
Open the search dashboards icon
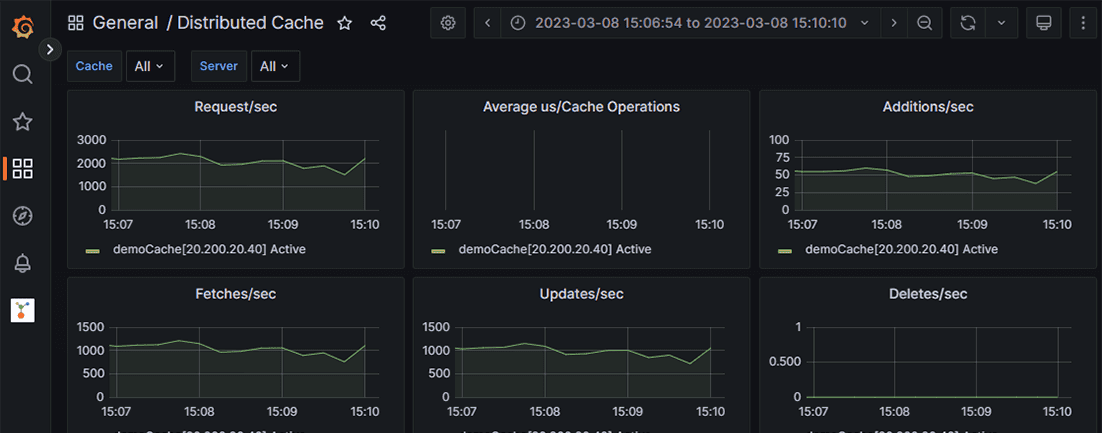click(x=23, y=74)
